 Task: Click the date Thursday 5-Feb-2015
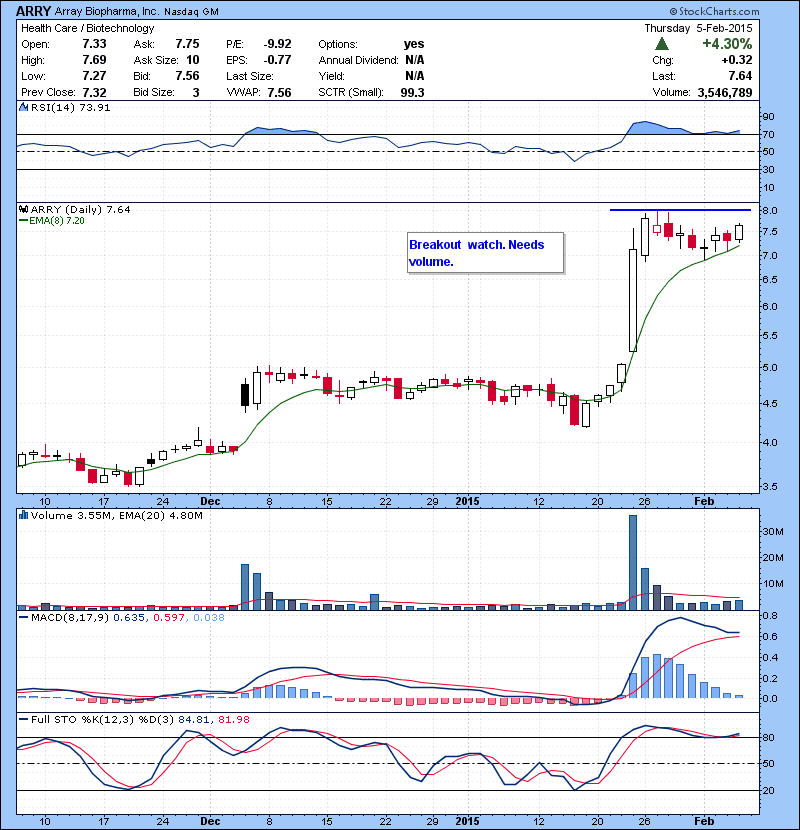coord(698,28)
